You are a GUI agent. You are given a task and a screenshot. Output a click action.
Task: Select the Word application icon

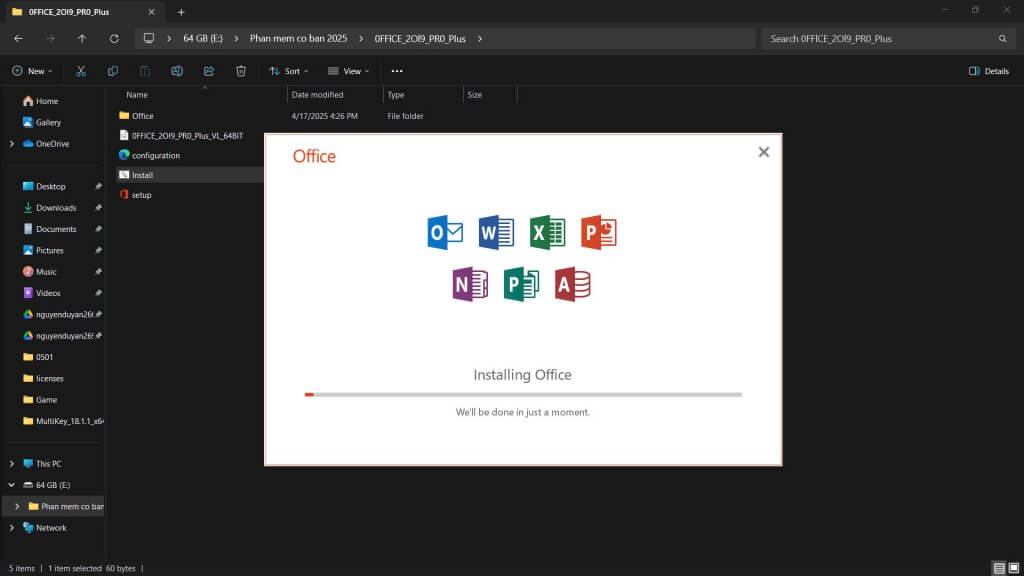(496, 231)
